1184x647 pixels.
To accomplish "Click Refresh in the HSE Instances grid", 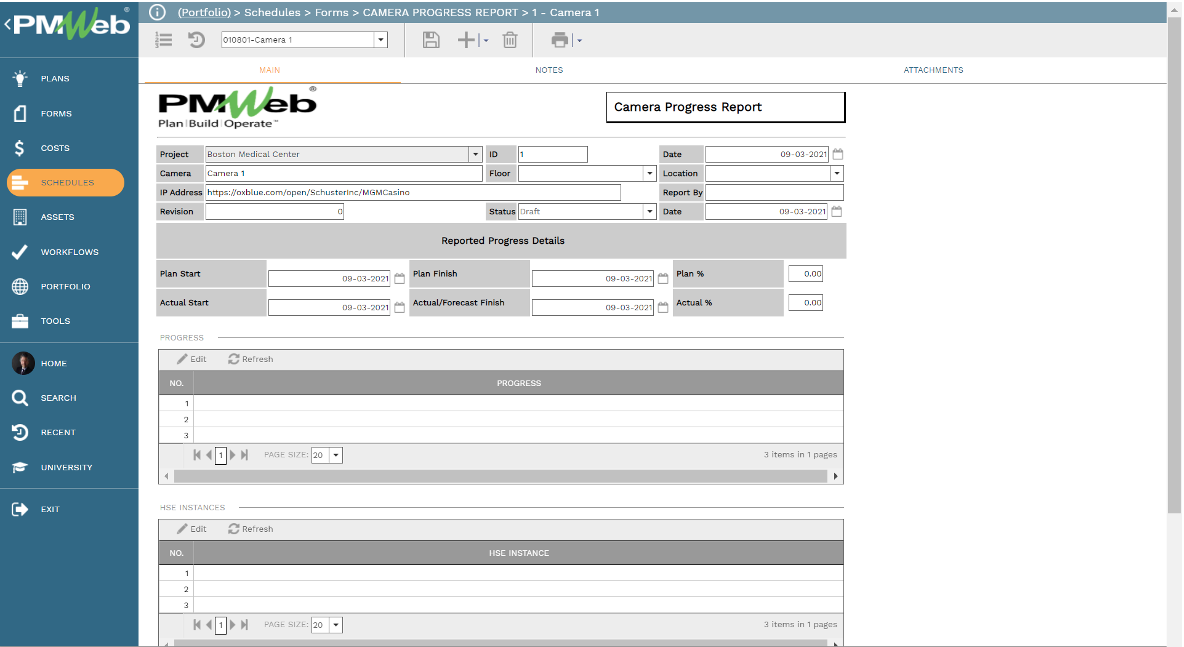I will [251, 529].
